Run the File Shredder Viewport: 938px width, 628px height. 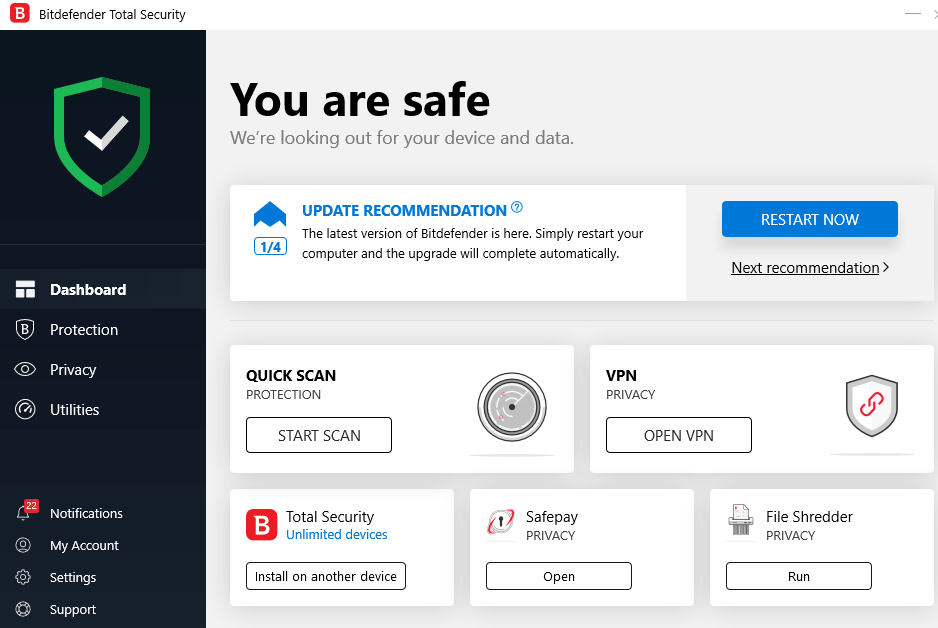(x=798, y=576)
